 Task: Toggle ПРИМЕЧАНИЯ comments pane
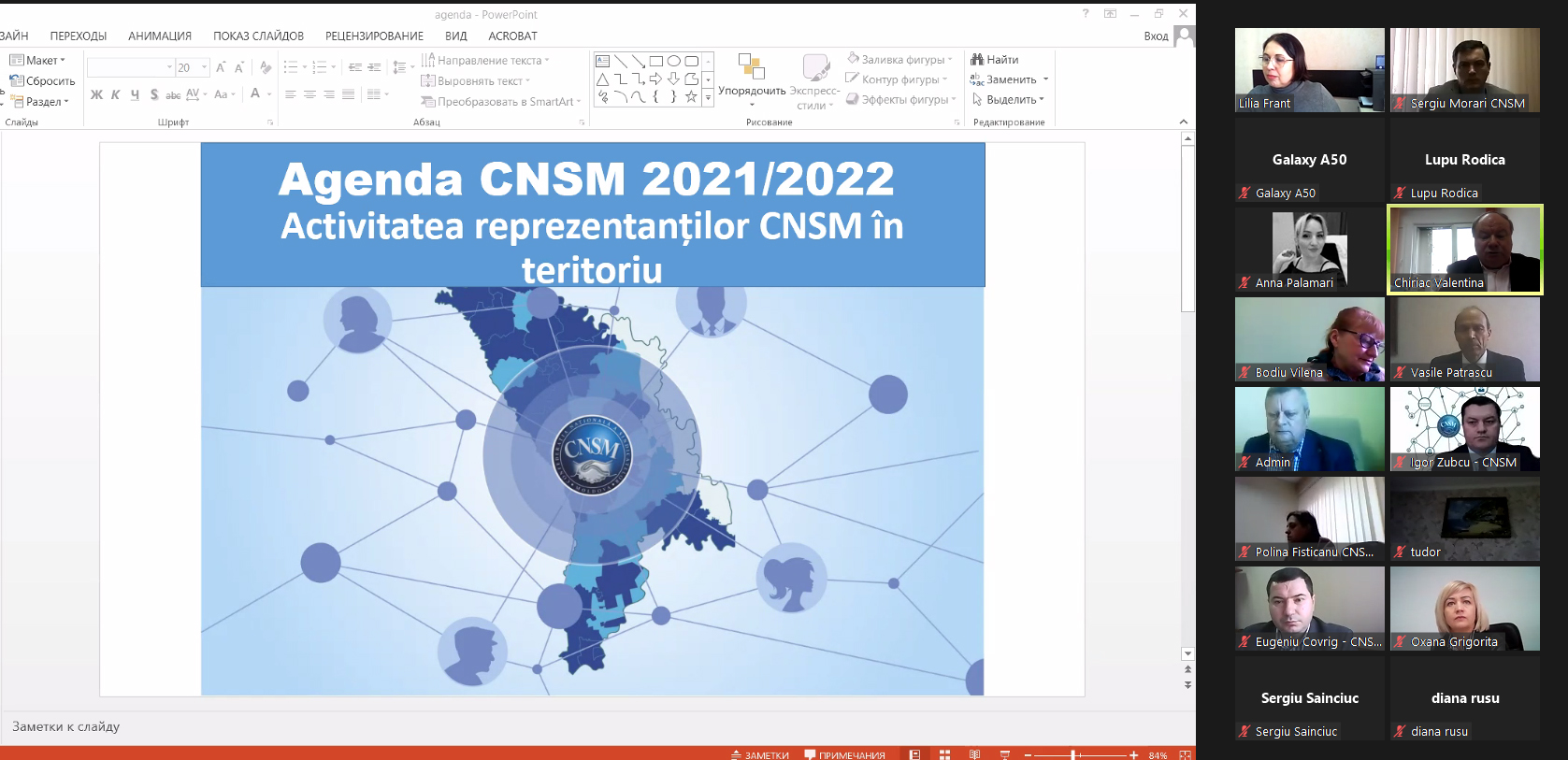845,754
